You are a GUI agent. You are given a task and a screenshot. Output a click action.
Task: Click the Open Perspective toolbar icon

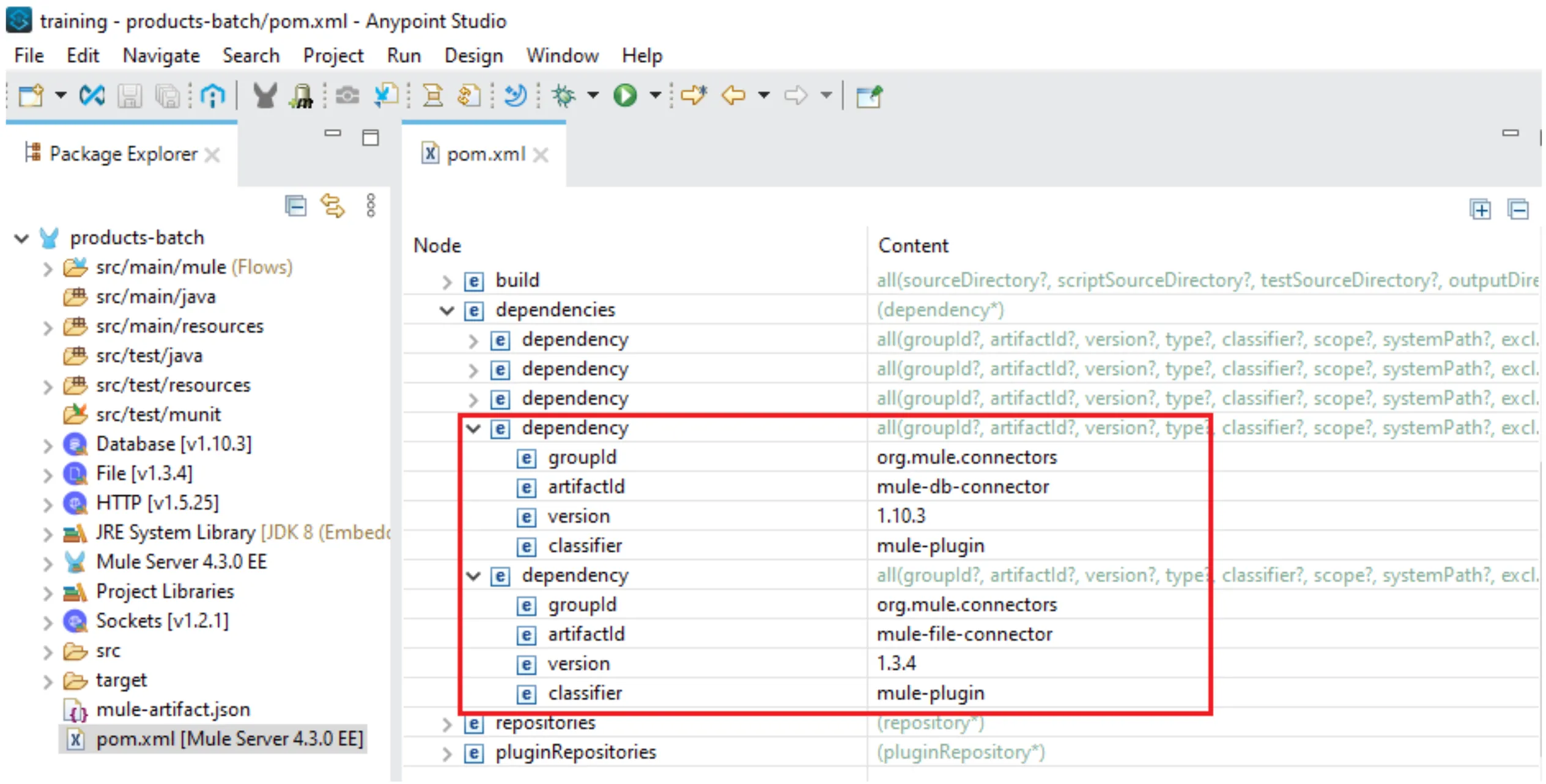pos(869,96)
